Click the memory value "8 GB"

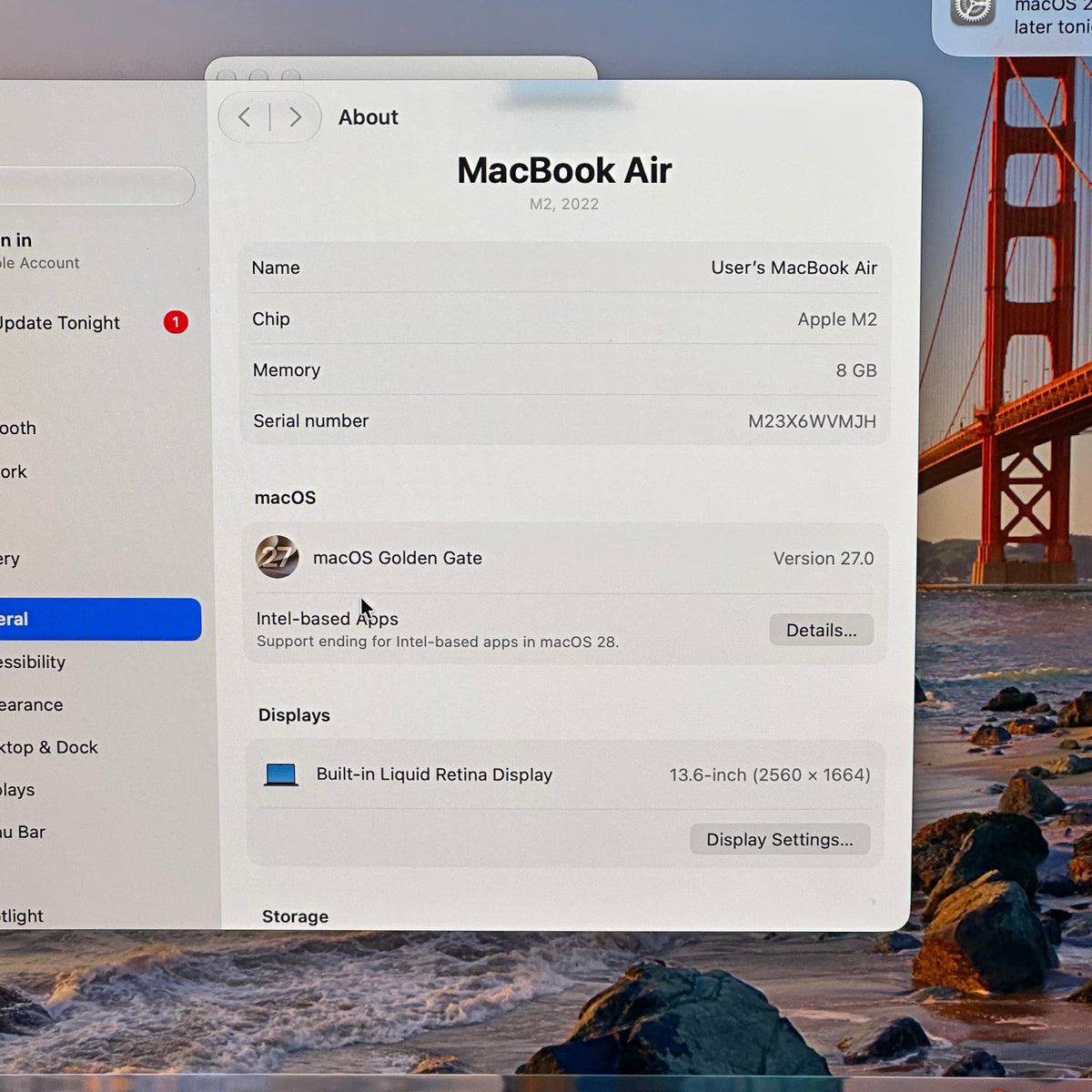tap(856, 370)
